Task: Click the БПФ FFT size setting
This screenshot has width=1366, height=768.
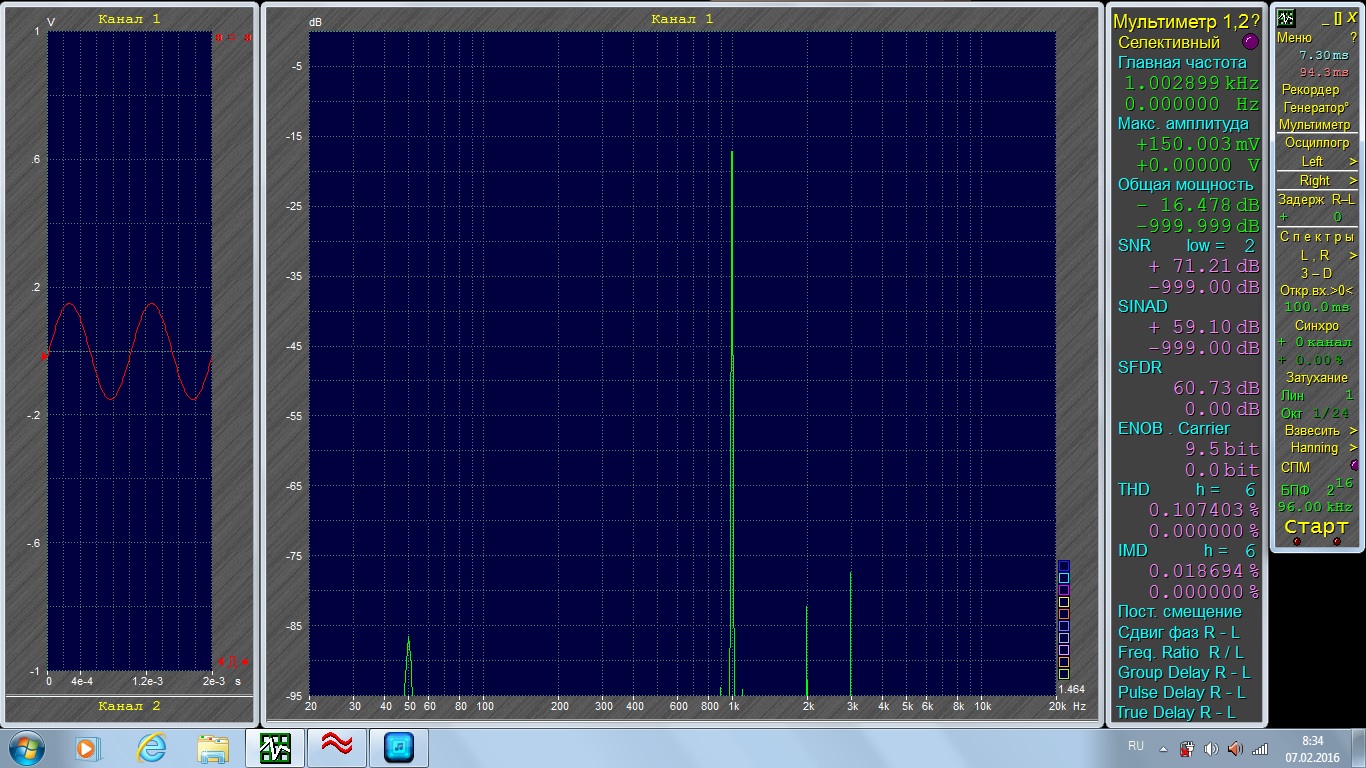Action: coord(1316,488)
